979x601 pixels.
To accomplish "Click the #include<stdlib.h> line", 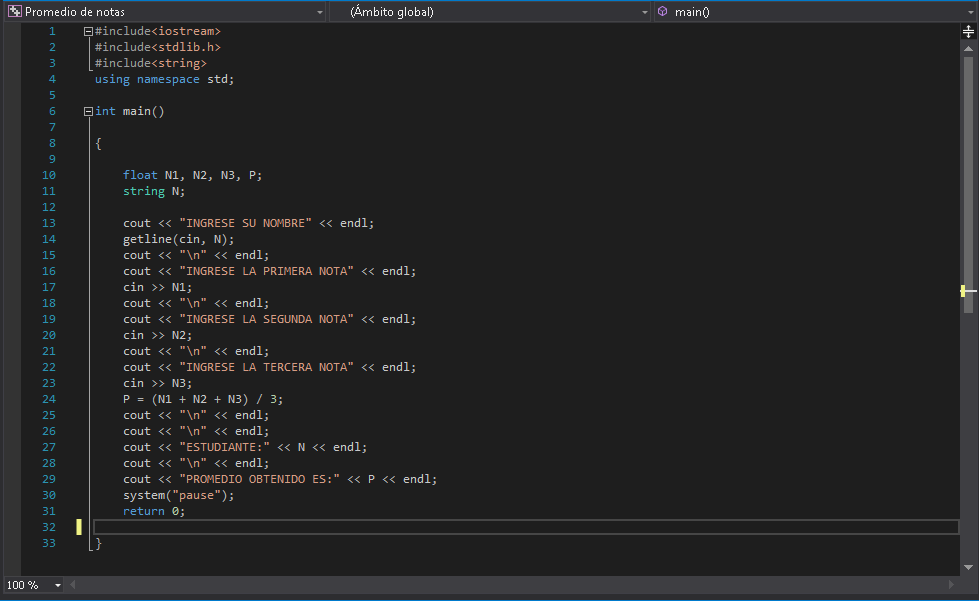I will pos(157,47).
